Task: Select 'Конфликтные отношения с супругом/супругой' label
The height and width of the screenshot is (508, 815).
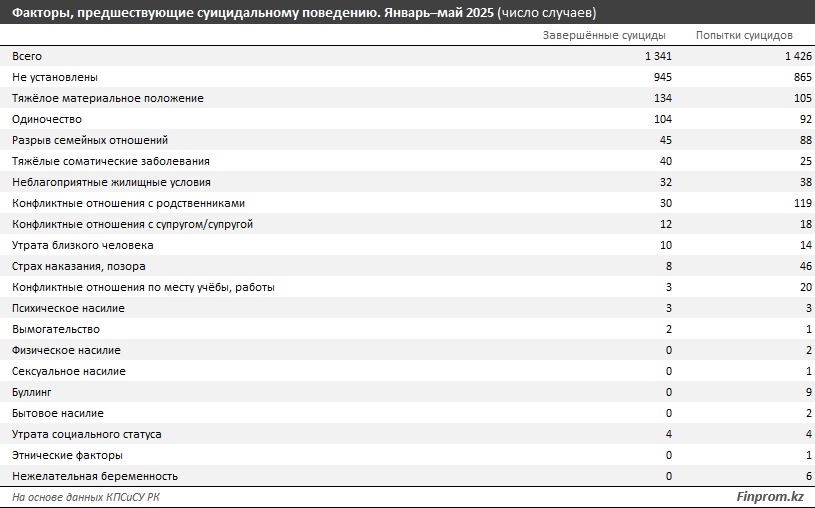Action: (x=133, y=224)
